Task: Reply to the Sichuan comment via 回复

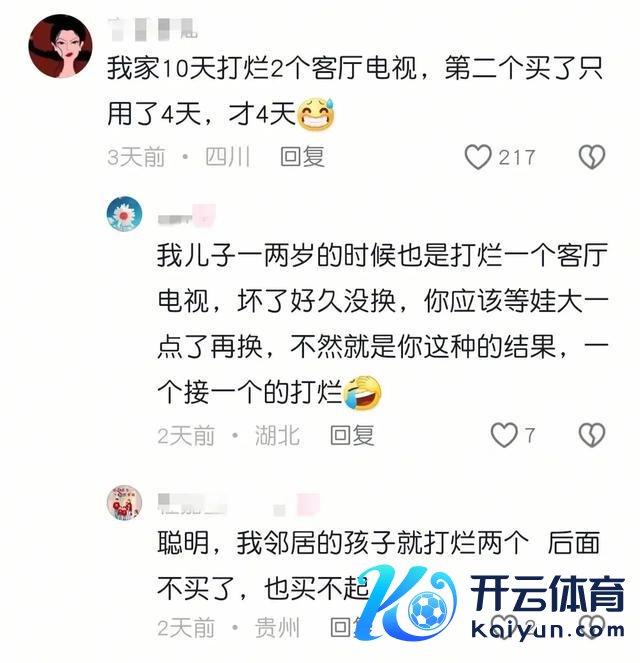Action: click(x=302, y=157)
